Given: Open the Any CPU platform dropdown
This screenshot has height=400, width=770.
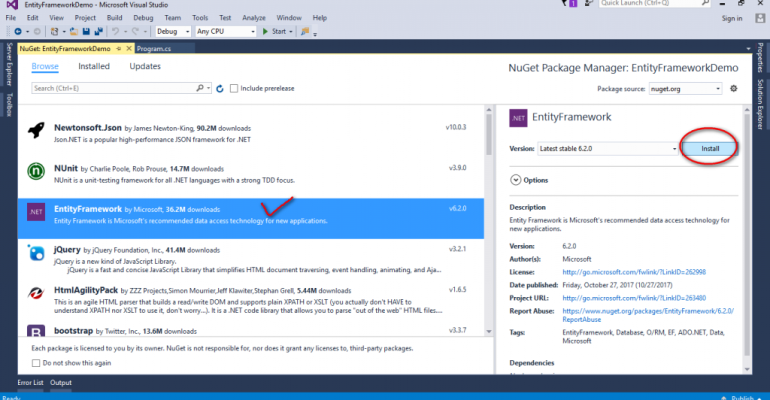Looking at the screenshot, I should [x=225, y=31].
